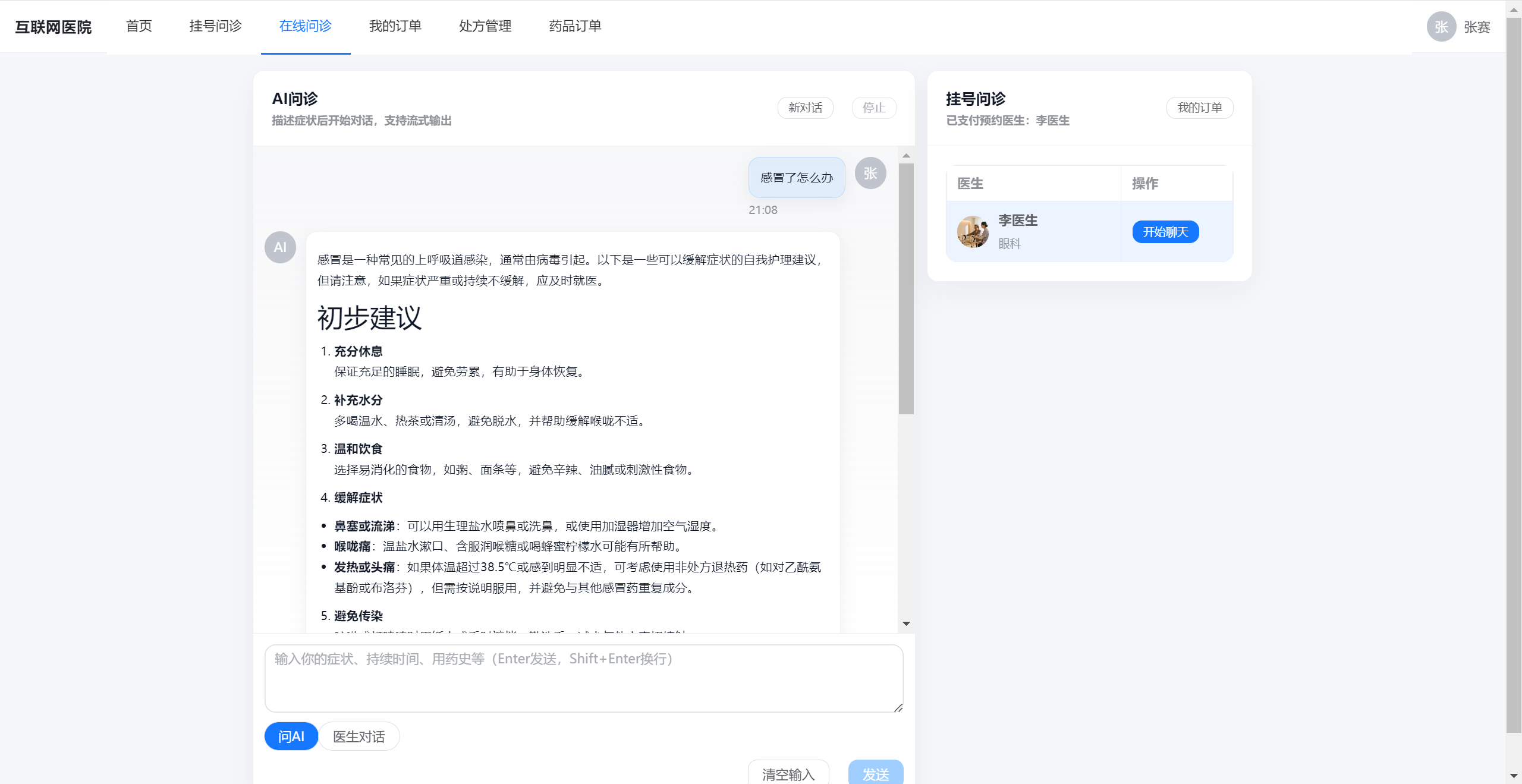Click 开始聊天 for Dr. Li
This screenshot has width=1522, height=784.
[x=1165, y=232]
